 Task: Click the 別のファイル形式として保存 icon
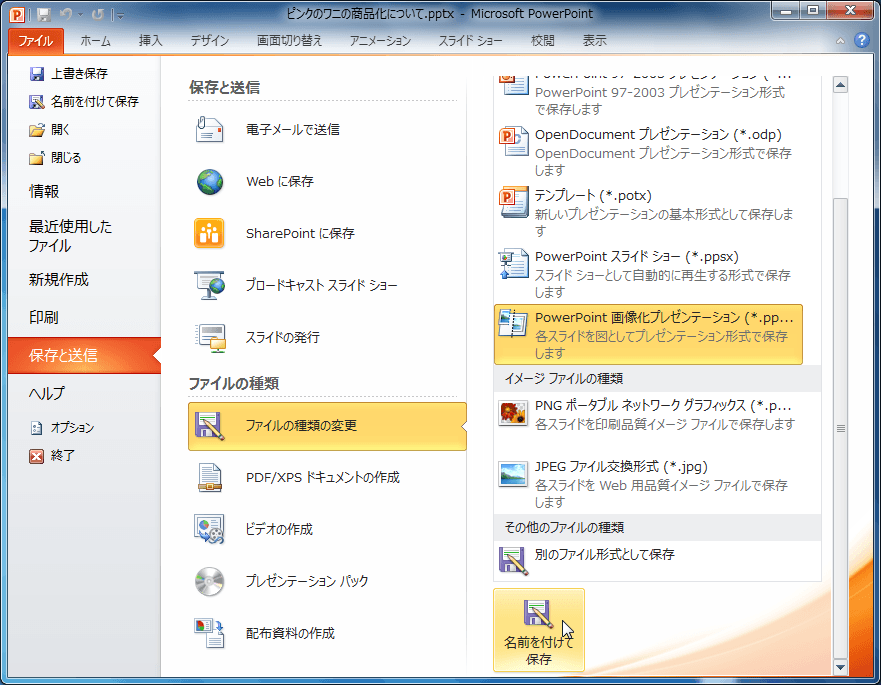pyautogui.click(x=514, y=561)
